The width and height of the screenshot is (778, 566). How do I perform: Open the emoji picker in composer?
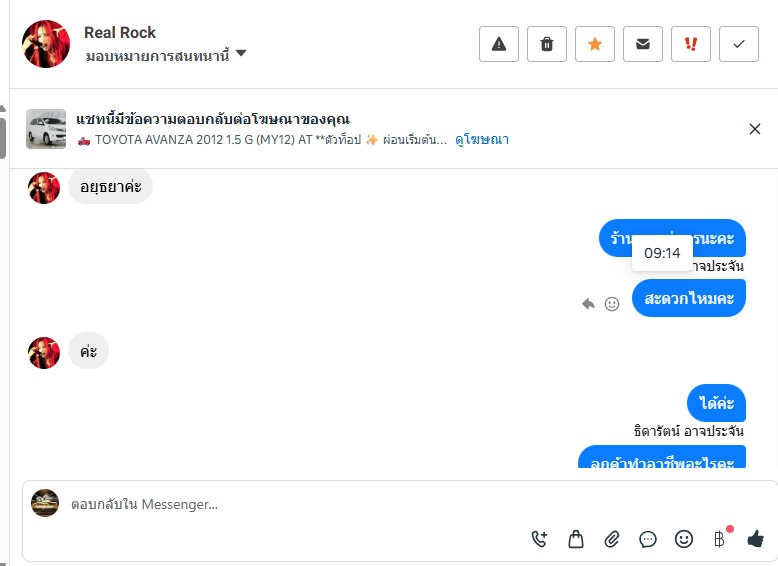coord(684,539)
